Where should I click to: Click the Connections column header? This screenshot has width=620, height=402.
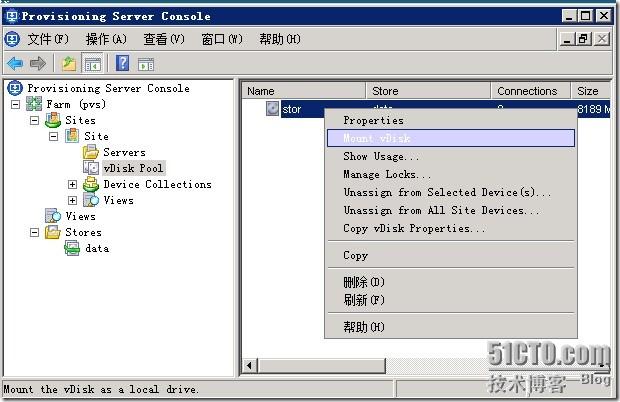531,91
